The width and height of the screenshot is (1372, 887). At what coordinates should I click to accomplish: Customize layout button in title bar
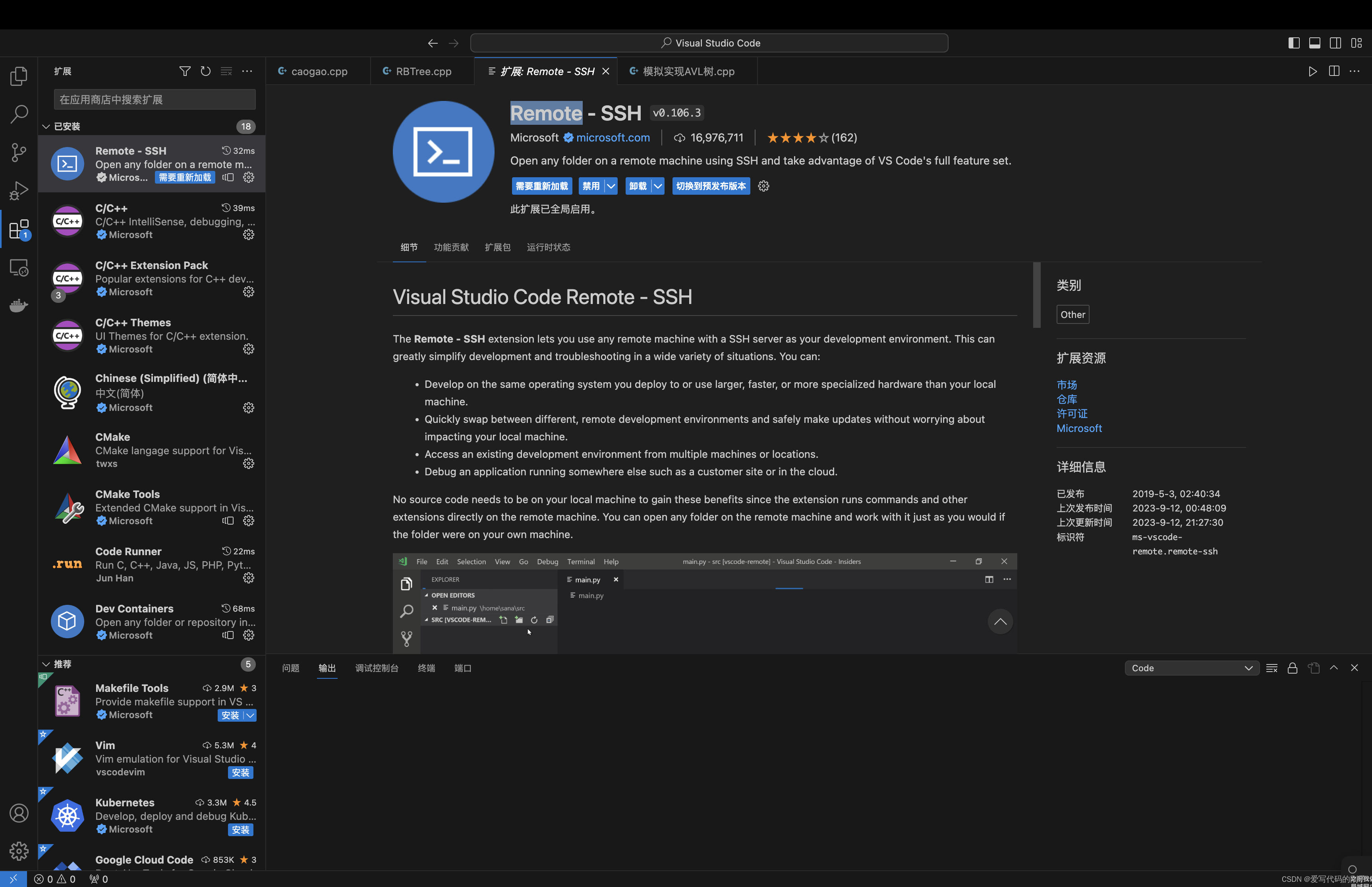[x=1357, y=43]
